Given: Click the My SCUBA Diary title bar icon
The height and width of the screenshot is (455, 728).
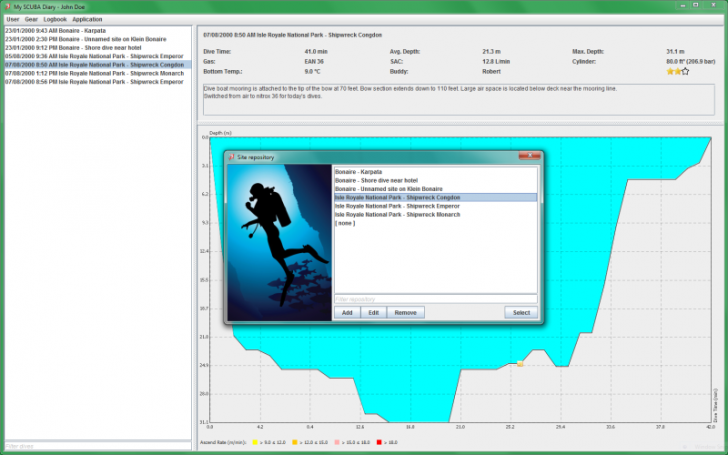Looking at the screenshot, I should [x=7, y=7].
